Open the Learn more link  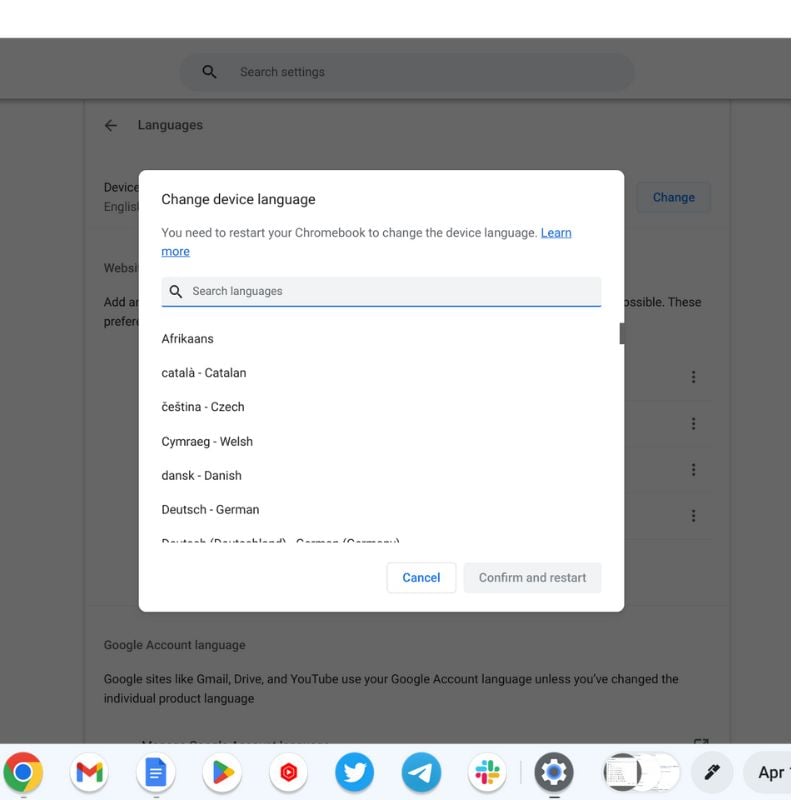pyautogui.click(x=556, y=232)
